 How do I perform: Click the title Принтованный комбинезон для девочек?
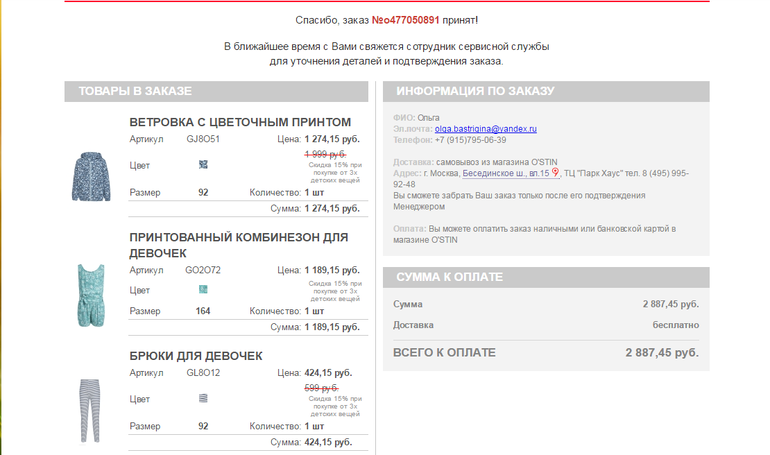pyautogui.click(x=238, y=245)
